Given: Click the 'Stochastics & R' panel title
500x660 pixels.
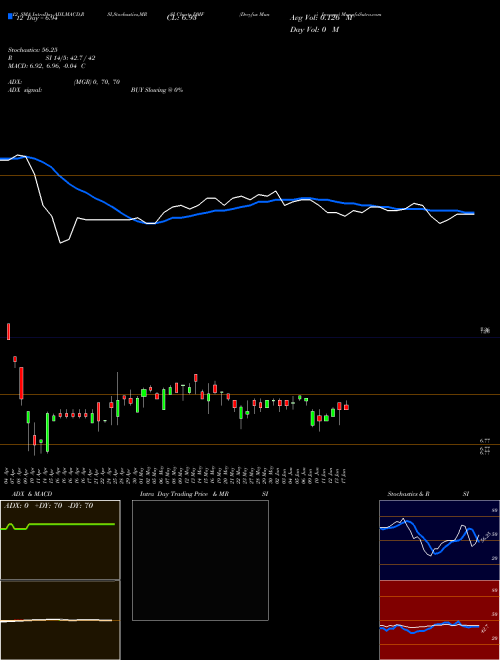Looking at the screenshot, I should tap(409, 494).
